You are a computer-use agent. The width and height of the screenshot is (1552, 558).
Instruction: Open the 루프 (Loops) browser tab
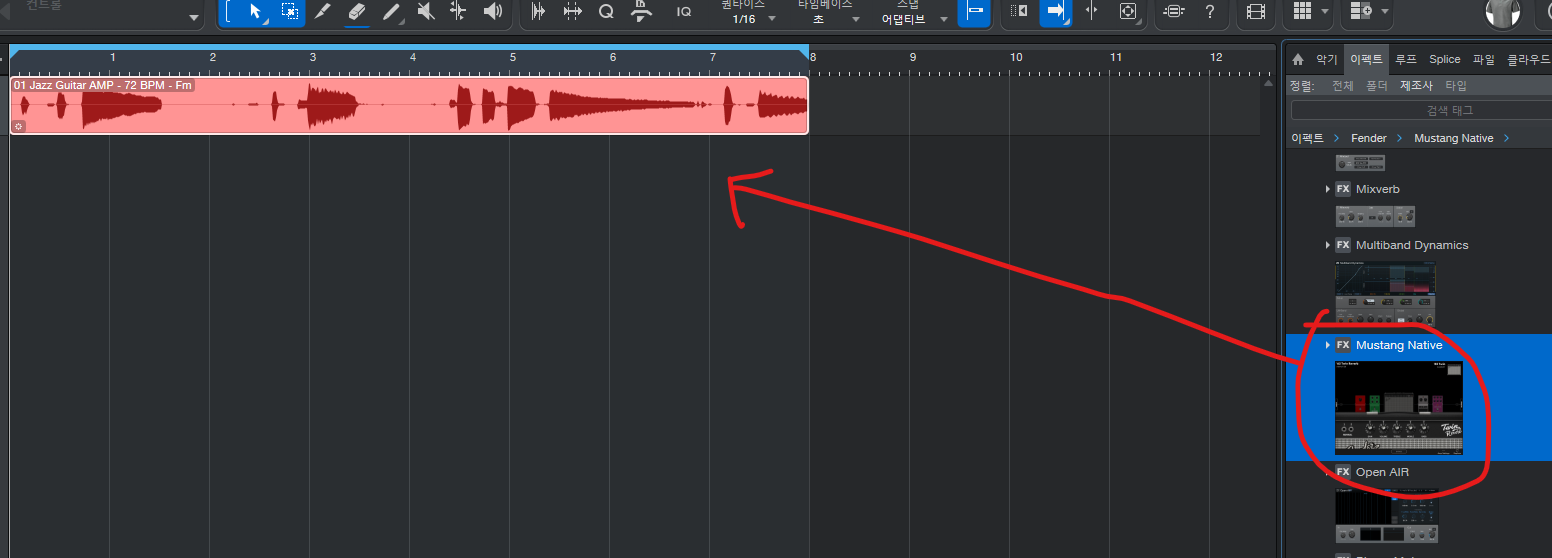click(x=1406, y=59)
